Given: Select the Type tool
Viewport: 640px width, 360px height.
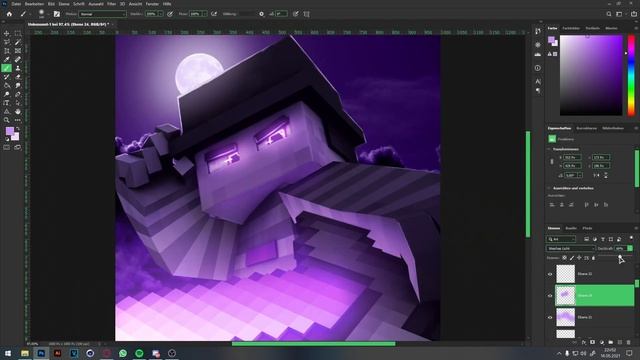Looking at the screenshot, I should (x=7, y=103).
